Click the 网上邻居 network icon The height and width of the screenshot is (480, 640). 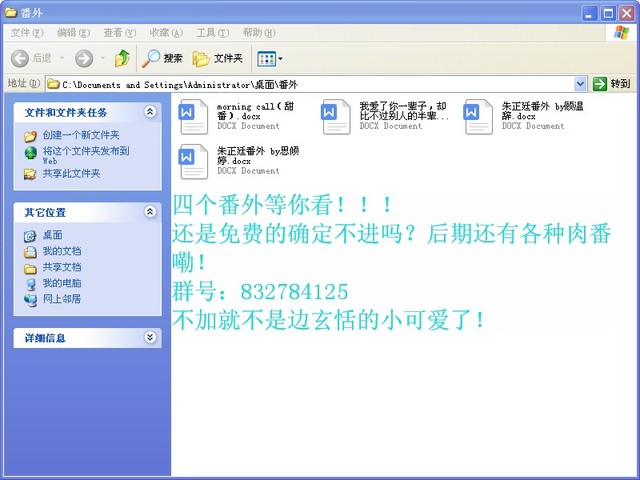30,300
